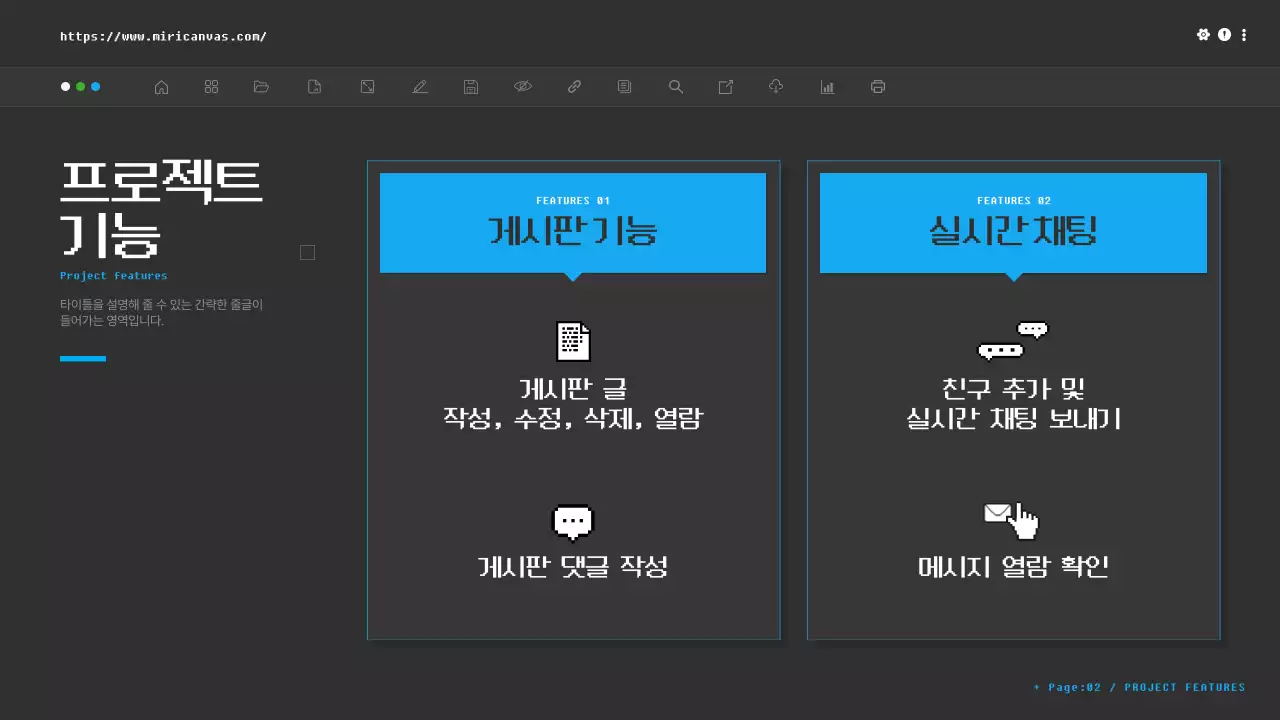
Task: Toggle visibility with the eye icon
Action: (523, 87)
